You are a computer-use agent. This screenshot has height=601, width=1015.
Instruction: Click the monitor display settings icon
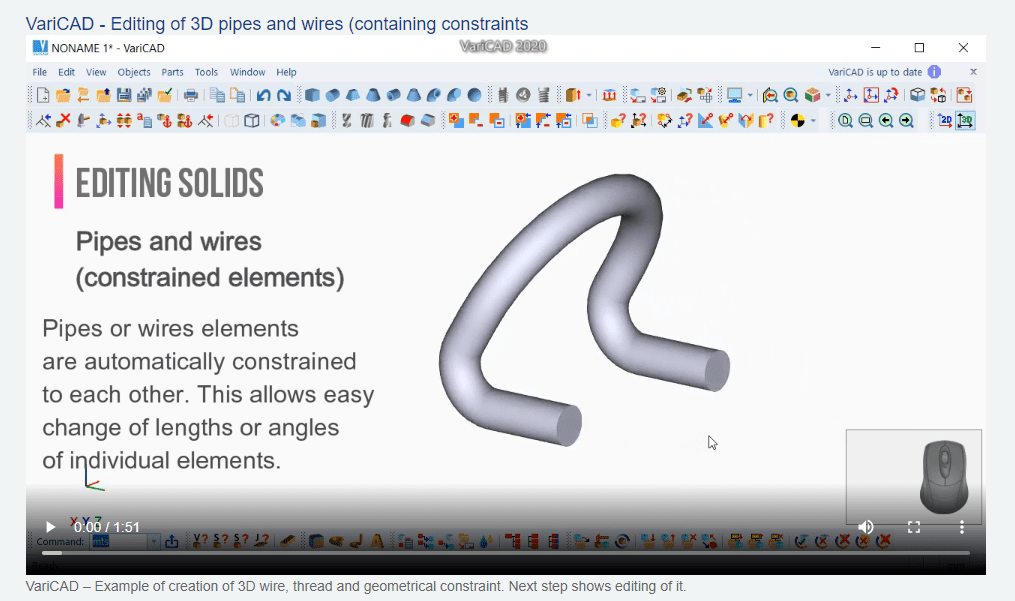coord(734,96)
